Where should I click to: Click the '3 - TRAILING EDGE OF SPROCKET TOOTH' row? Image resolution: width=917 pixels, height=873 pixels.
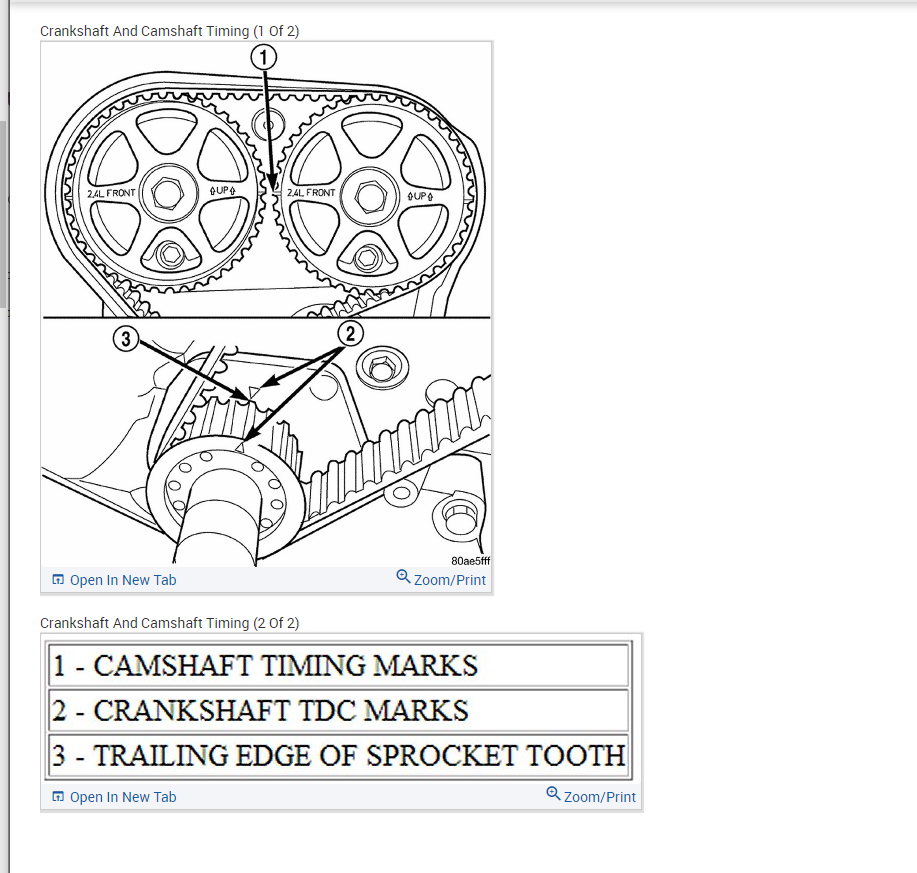[x=339, y=755]
